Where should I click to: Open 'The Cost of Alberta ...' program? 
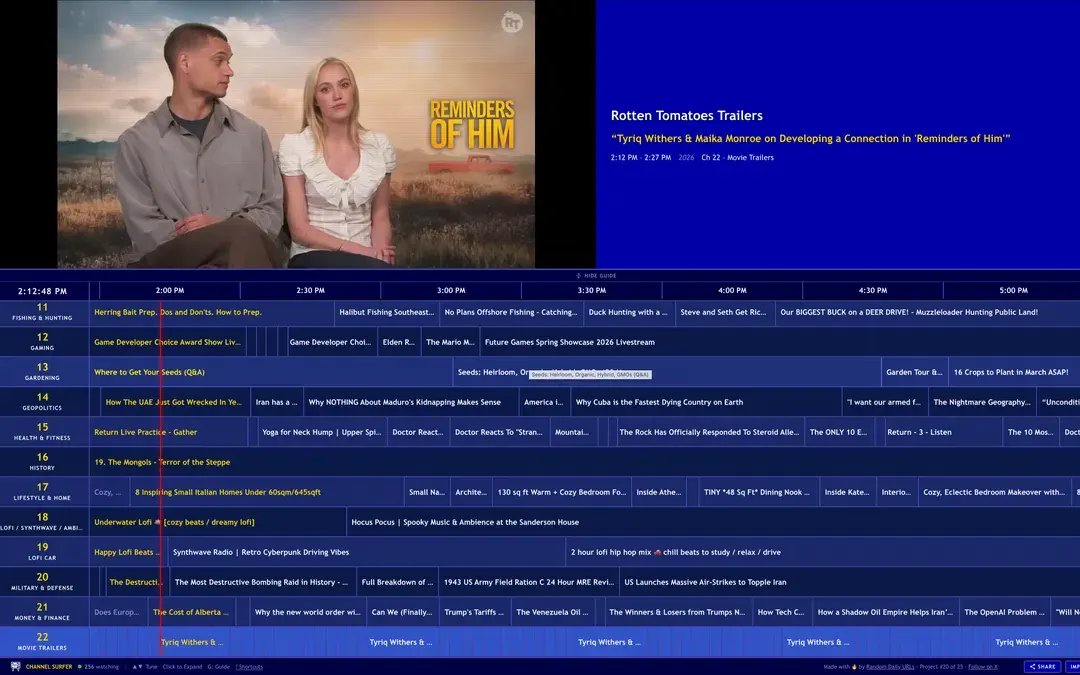[191, 612]
